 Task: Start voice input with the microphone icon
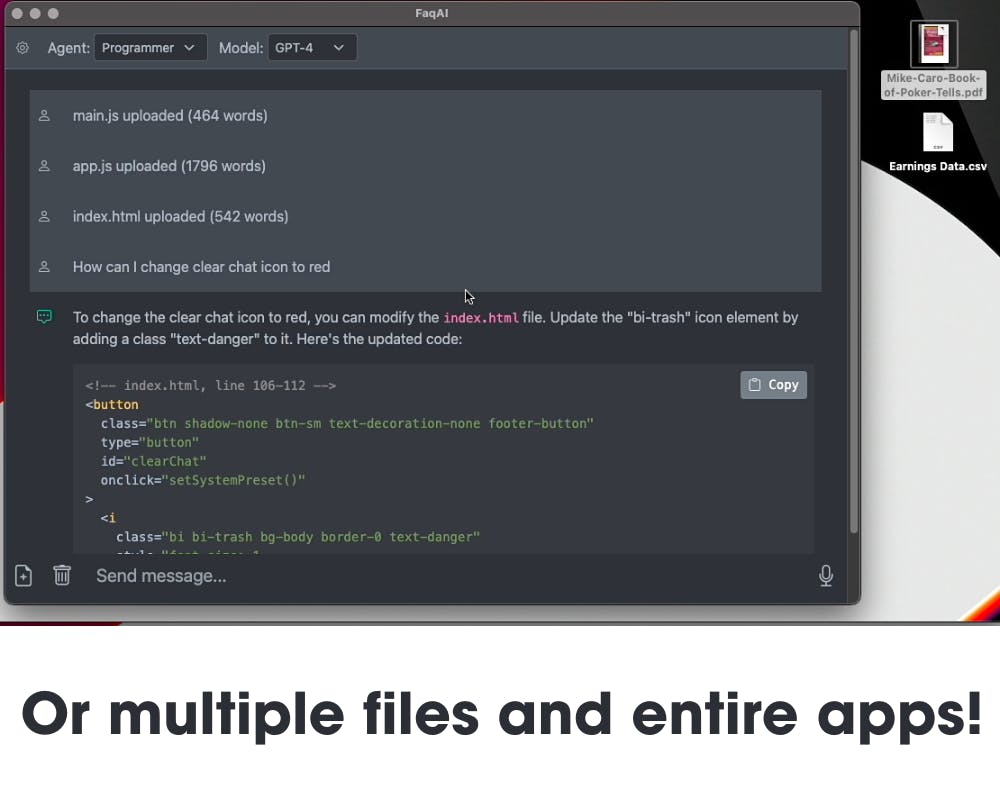pos(826,575)
